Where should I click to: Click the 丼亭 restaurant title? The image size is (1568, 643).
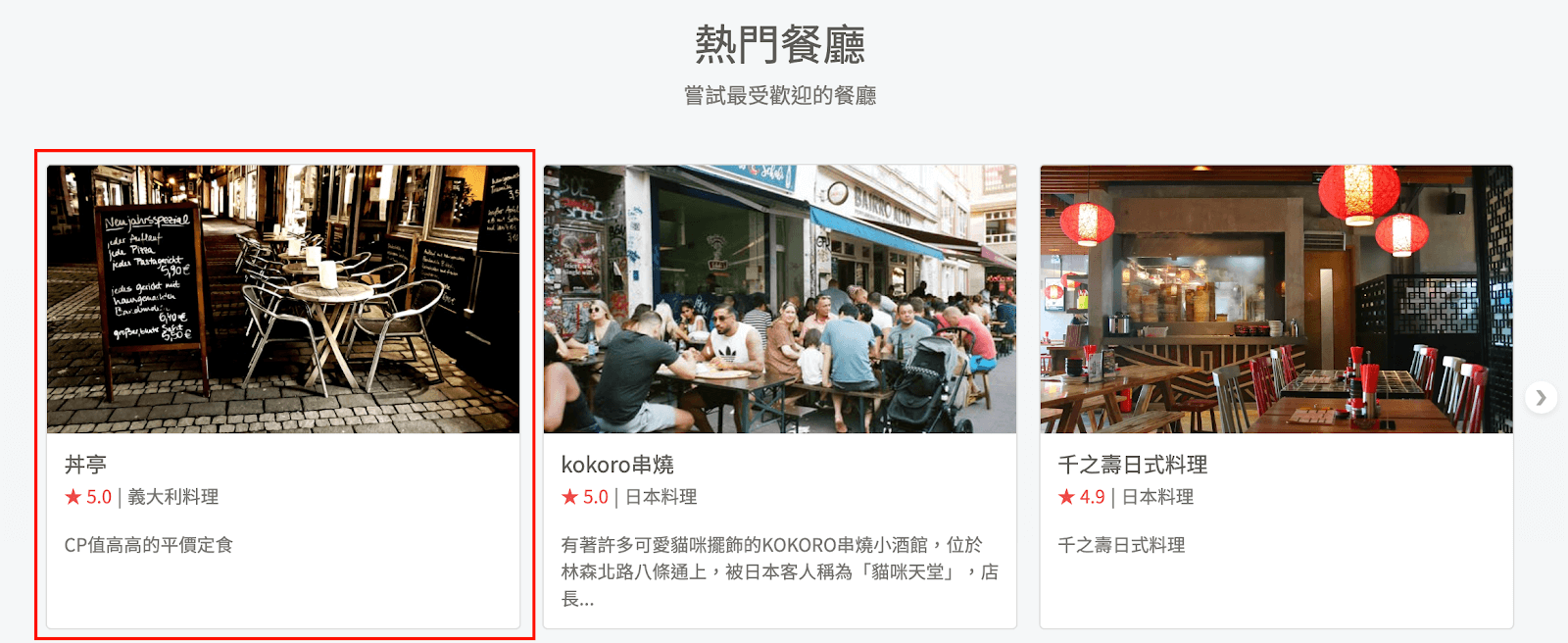(85, 465)
